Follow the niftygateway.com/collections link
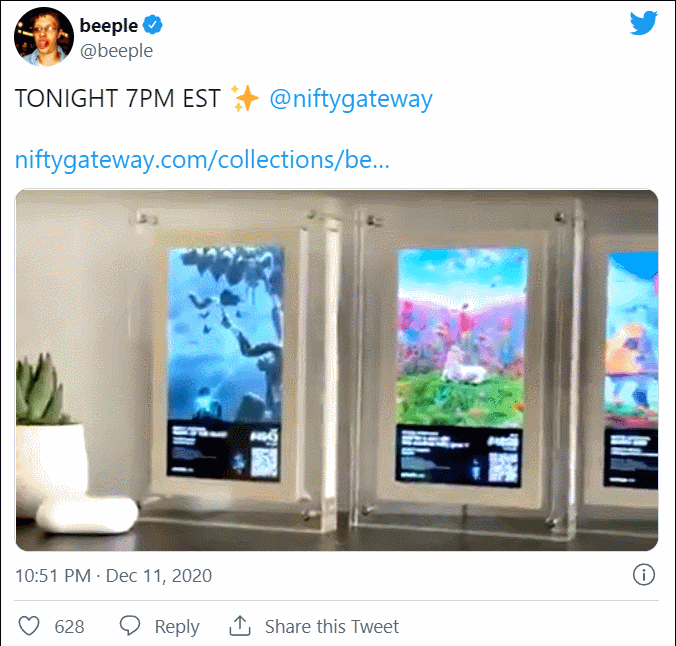This screenshot has height=646, width=676. (202, 160)
